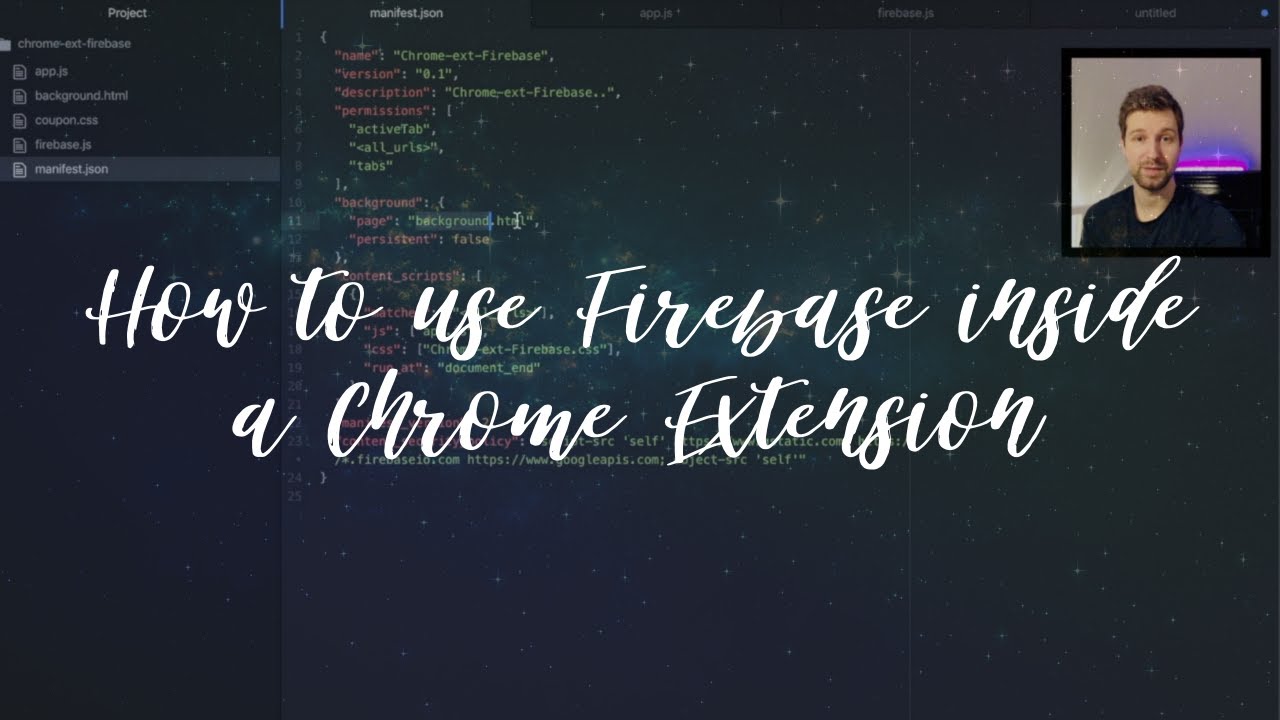The width and height of the screenshot is (1280, 720).
Task: Click the file icon beside background.html
Action: coord(19,96)
